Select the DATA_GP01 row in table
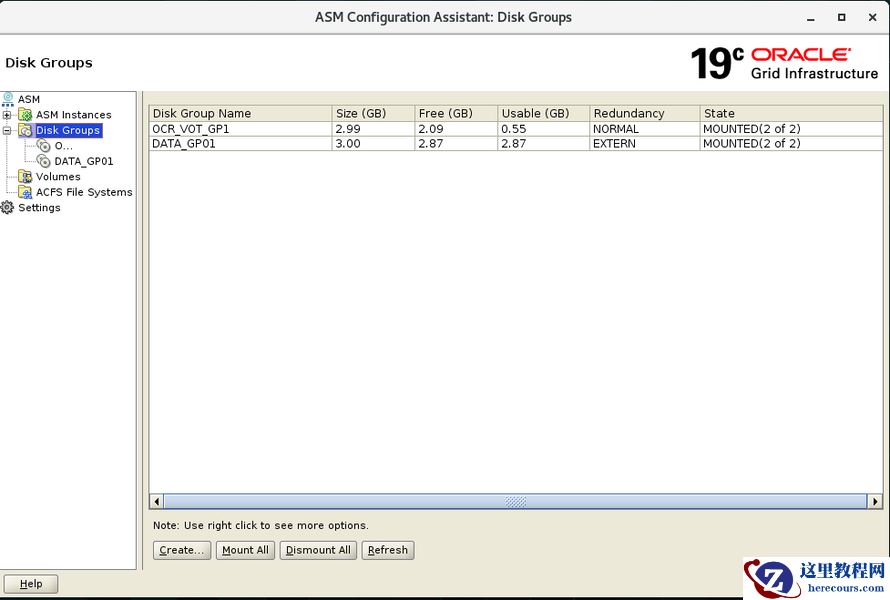890x600 pixels. (x=240, y=144)
